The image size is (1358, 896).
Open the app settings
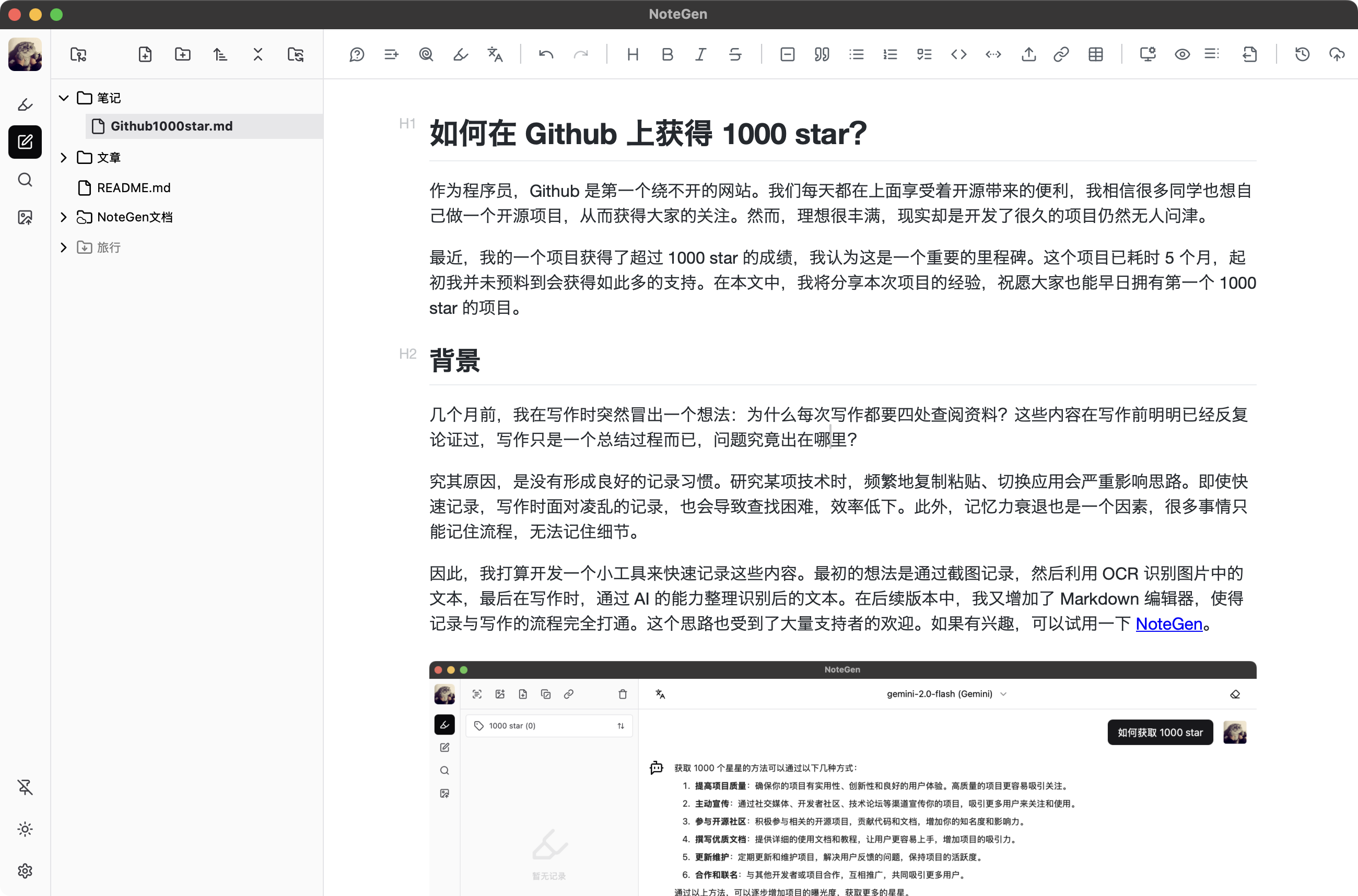(25, 870)
